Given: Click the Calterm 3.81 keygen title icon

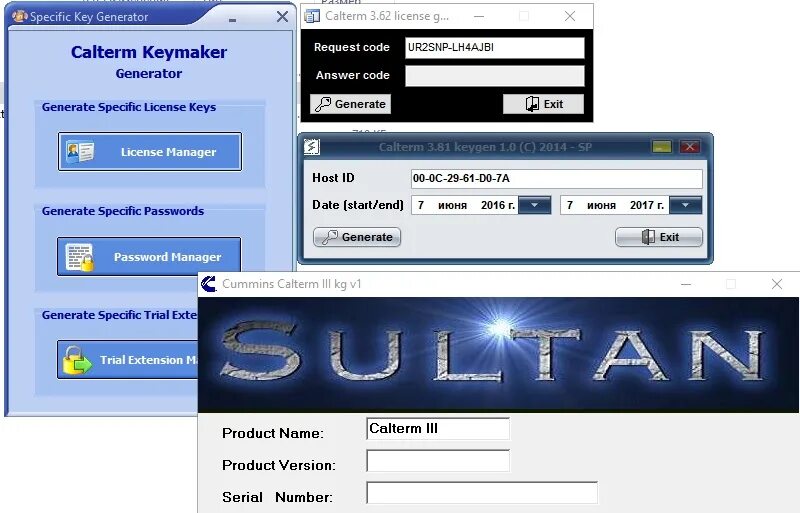Looking at the screenshot, I should 312,147.
